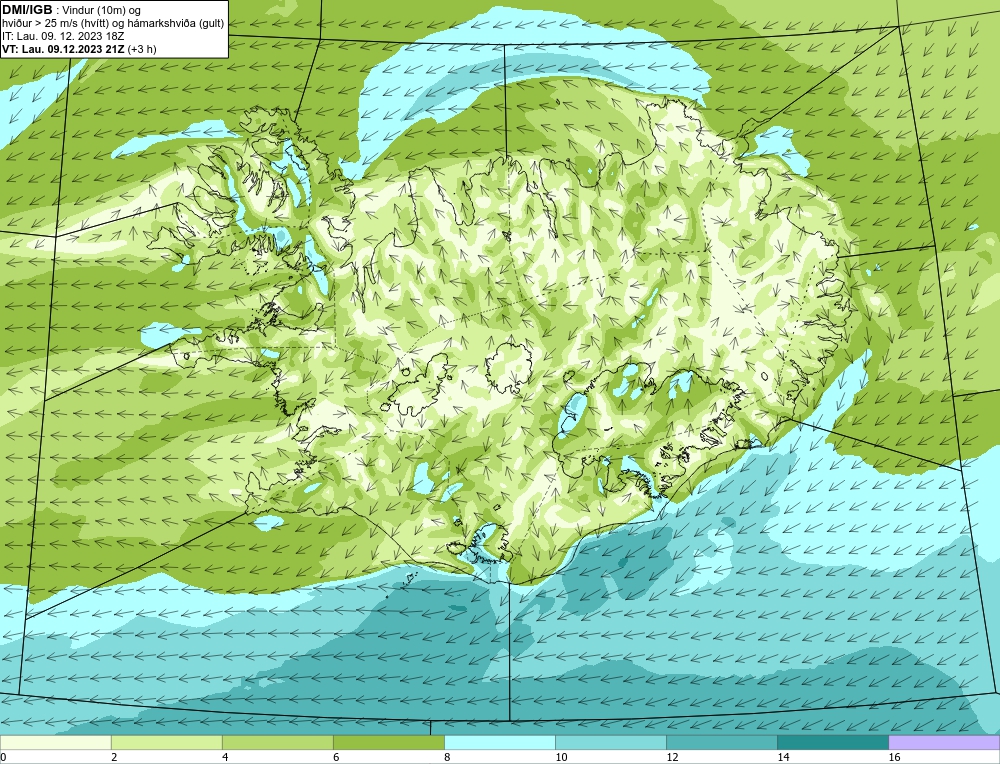Click the 10–12 m/s light teal legend swatch
The image size is (1000, 764).
tap(610, 742)
